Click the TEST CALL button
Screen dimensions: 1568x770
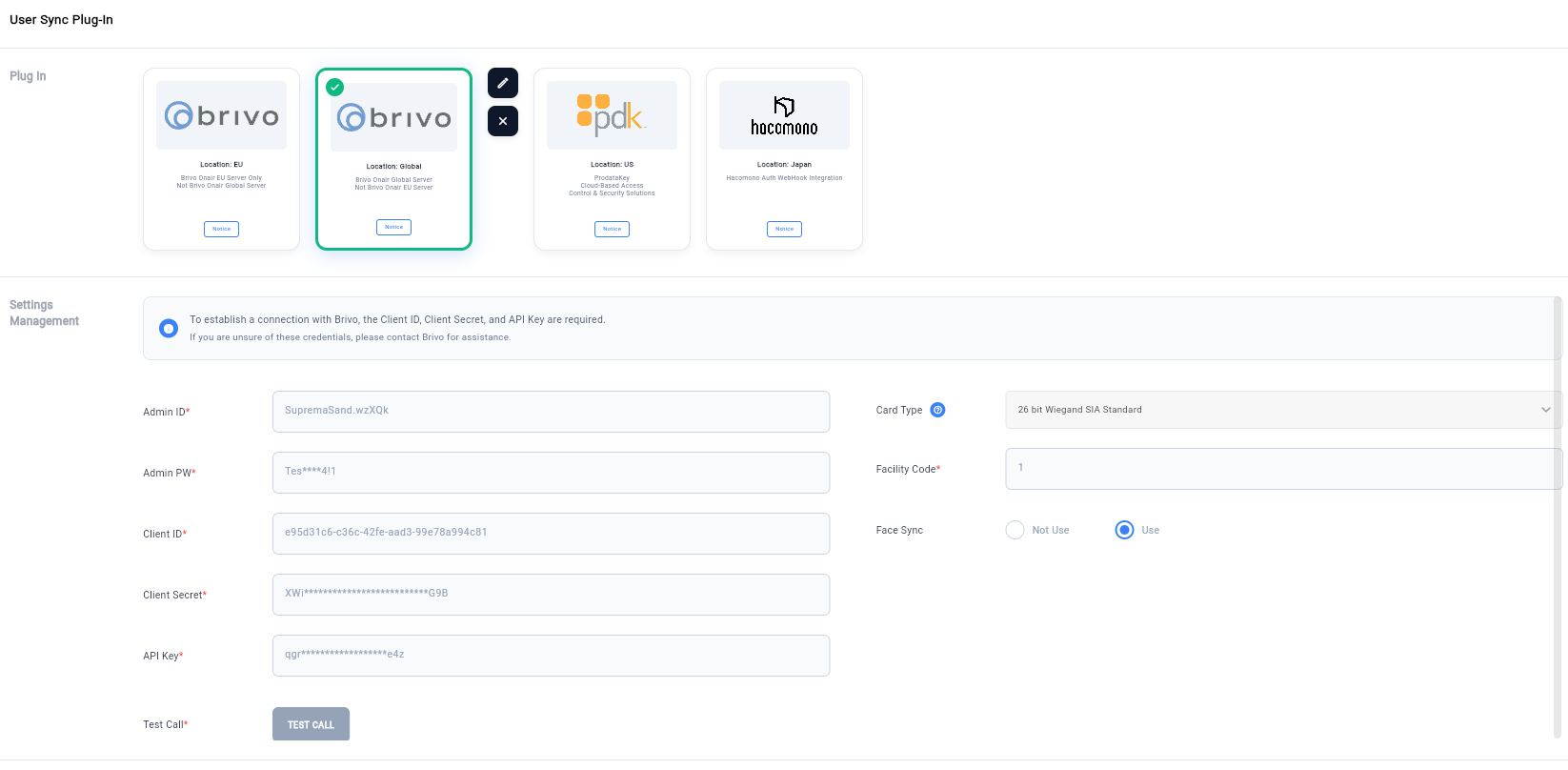tap(311, 724)
